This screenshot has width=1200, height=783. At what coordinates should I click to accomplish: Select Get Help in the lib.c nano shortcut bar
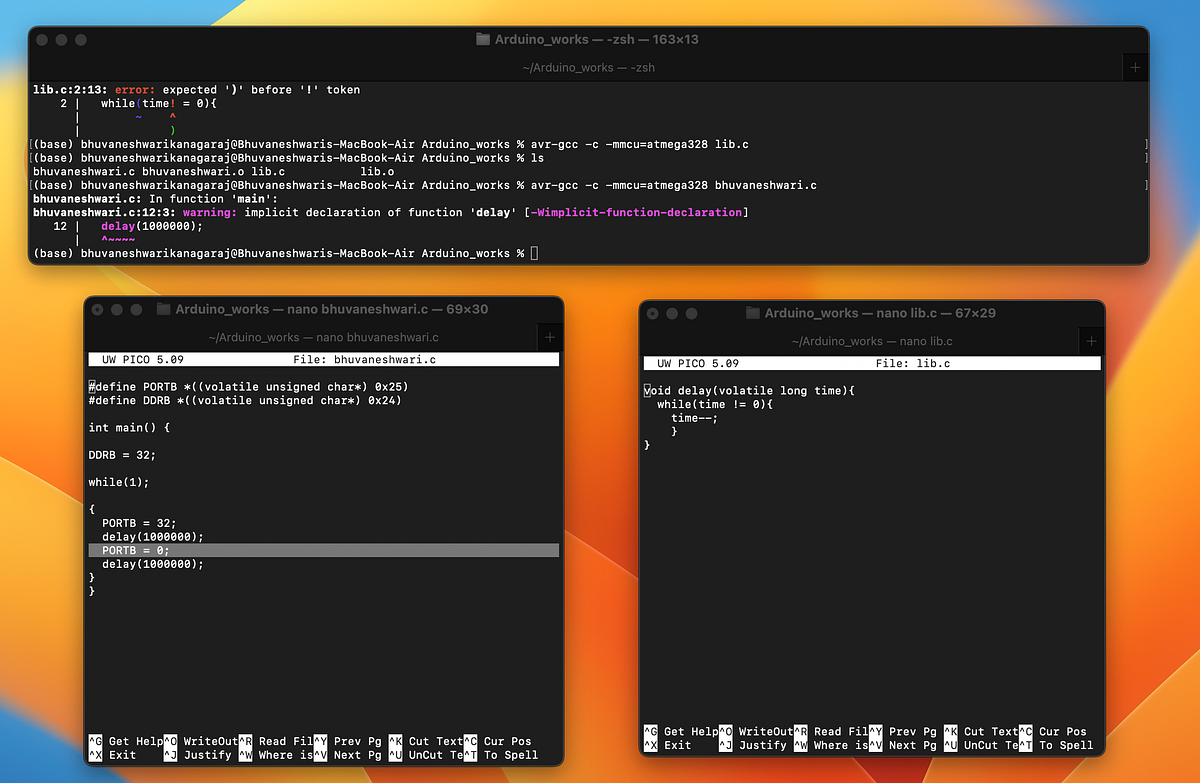click(x=688, y=731)
